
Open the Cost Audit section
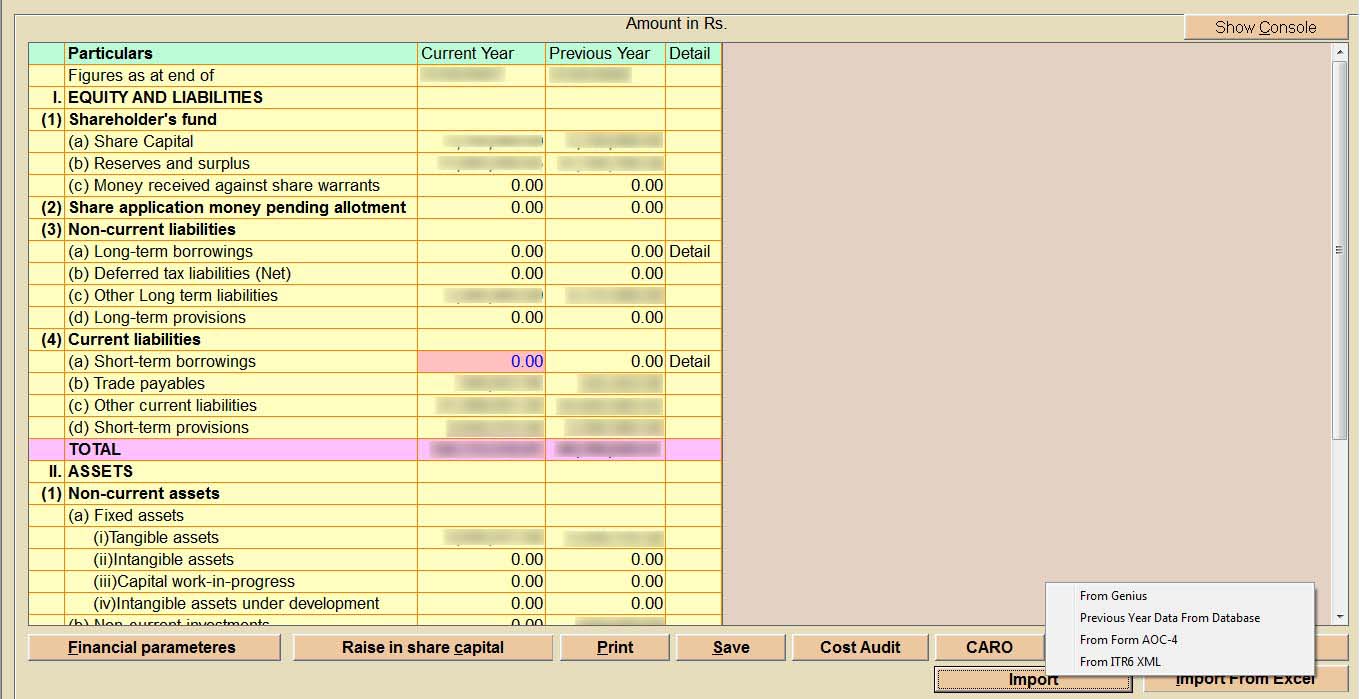coord(860,647)
